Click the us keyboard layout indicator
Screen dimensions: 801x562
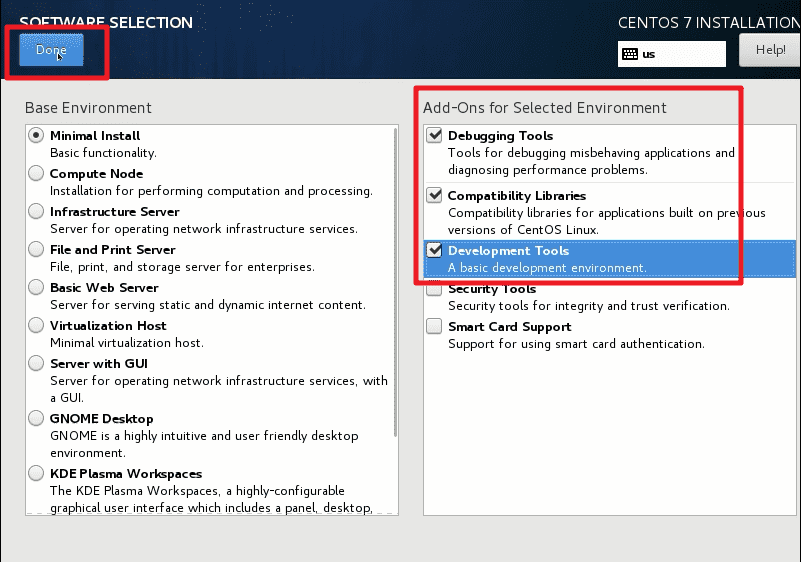(x=672, y=54)
